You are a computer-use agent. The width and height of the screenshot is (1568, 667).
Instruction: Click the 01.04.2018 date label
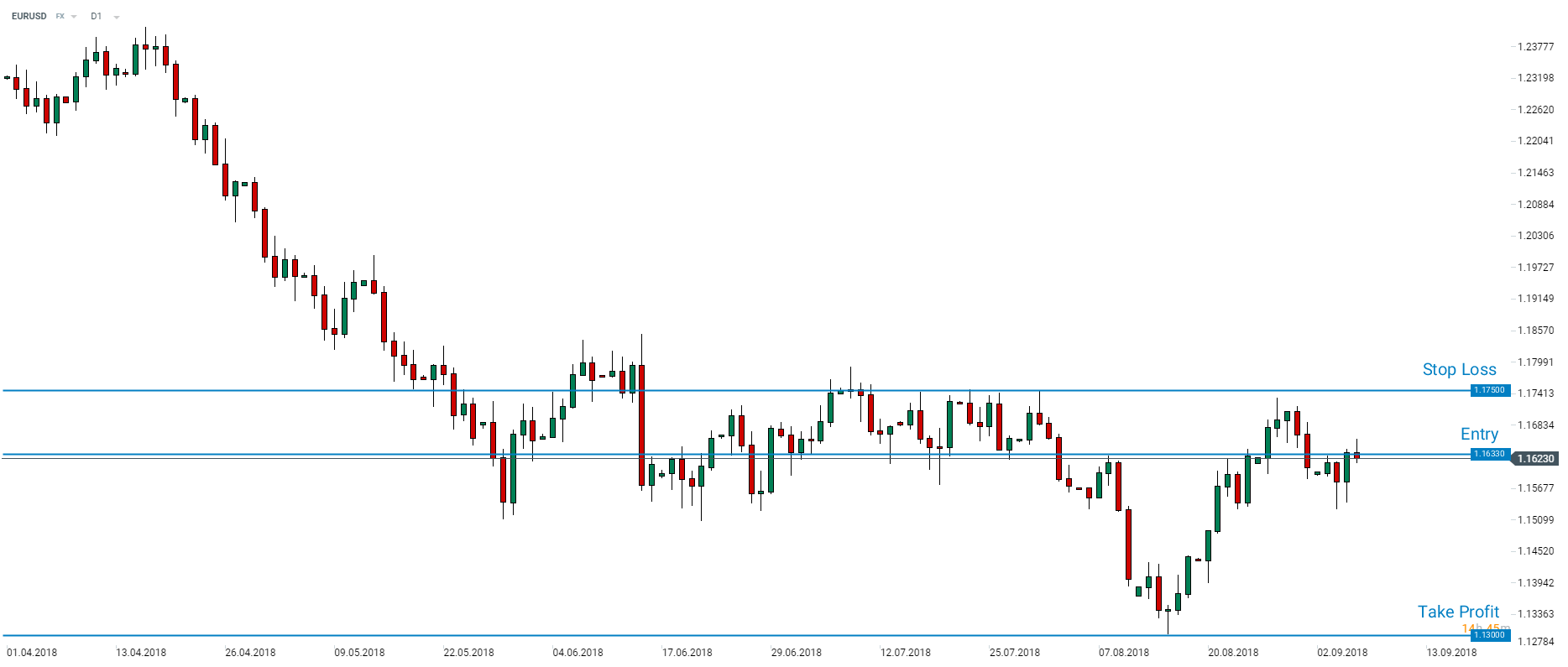32,653
